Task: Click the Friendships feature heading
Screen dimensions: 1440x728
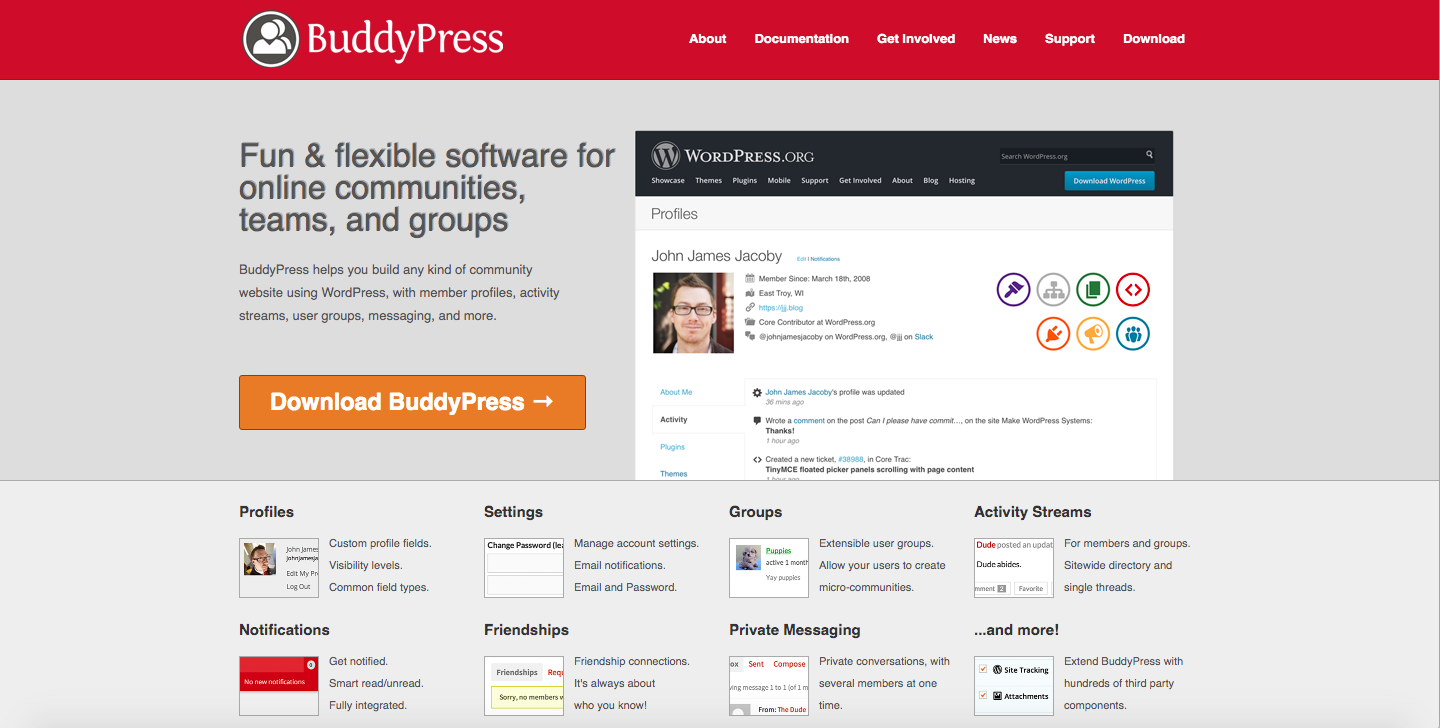Action: tap(526, 630)
